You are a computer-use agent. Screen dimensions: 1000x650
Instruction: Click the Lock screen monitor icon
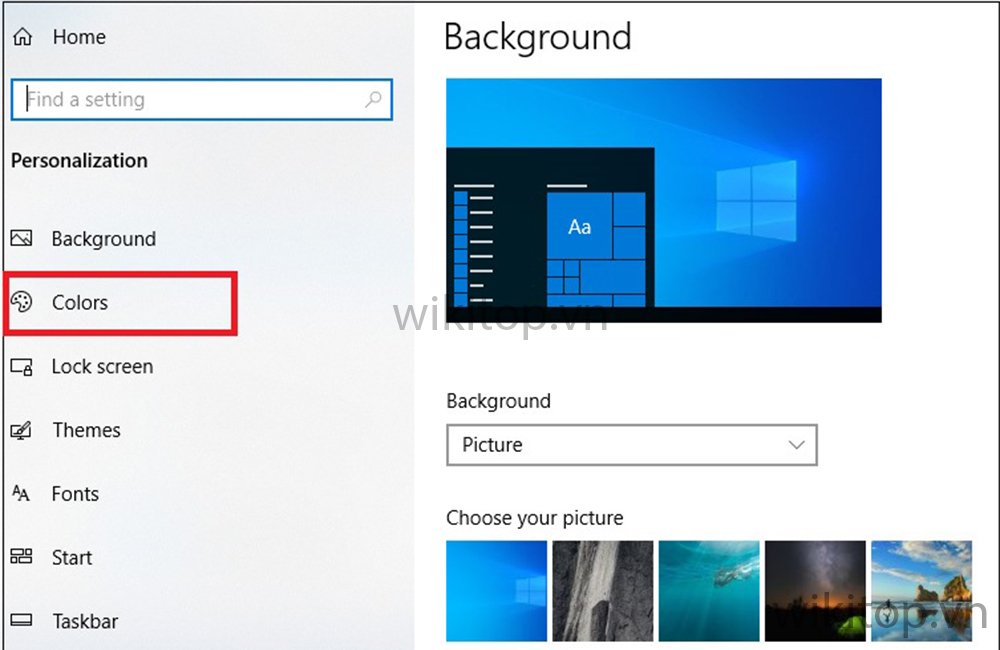tap(21, 367)
